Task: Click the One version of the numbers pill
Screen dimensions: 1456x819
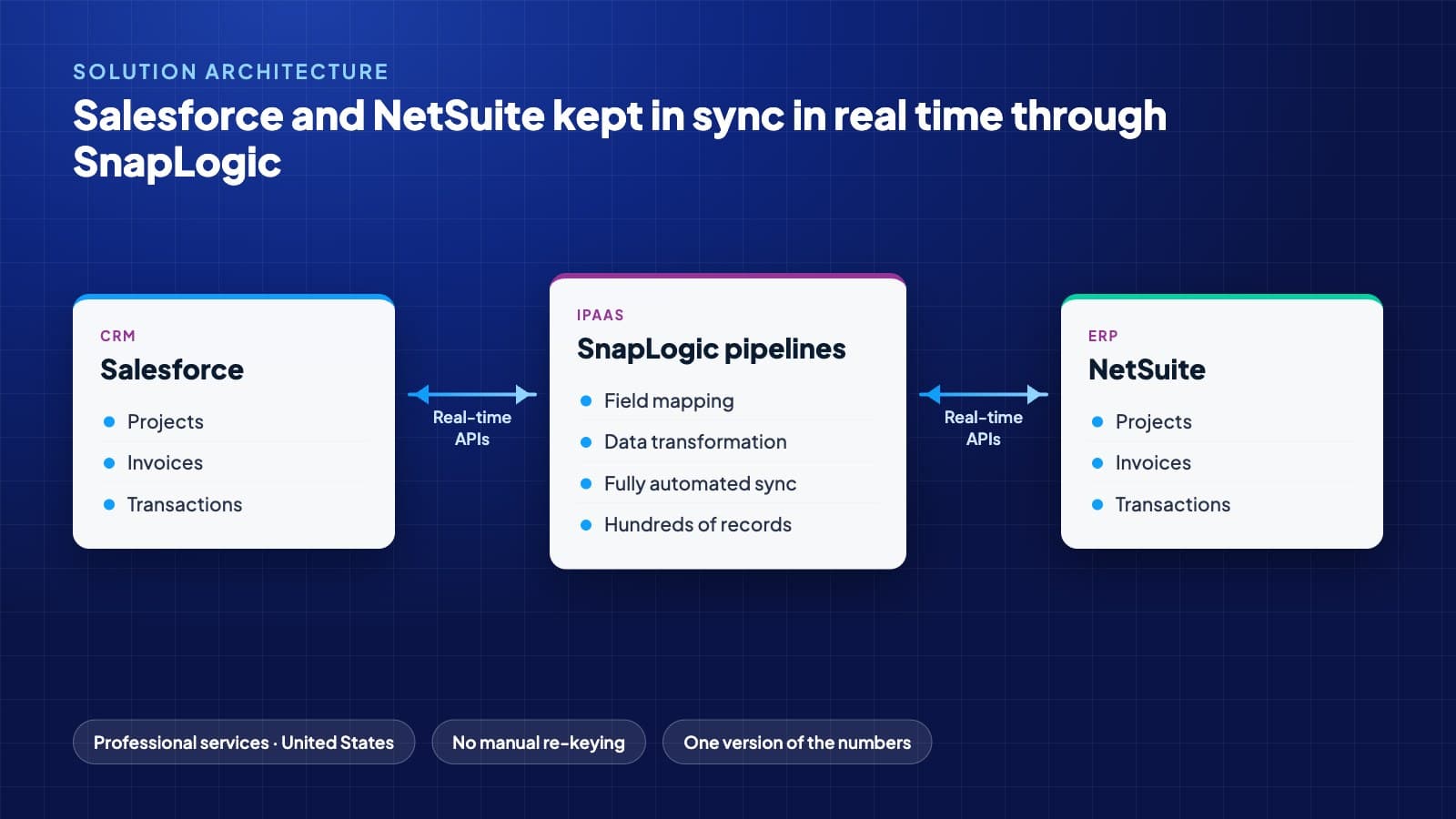Action: coord(797,742)
